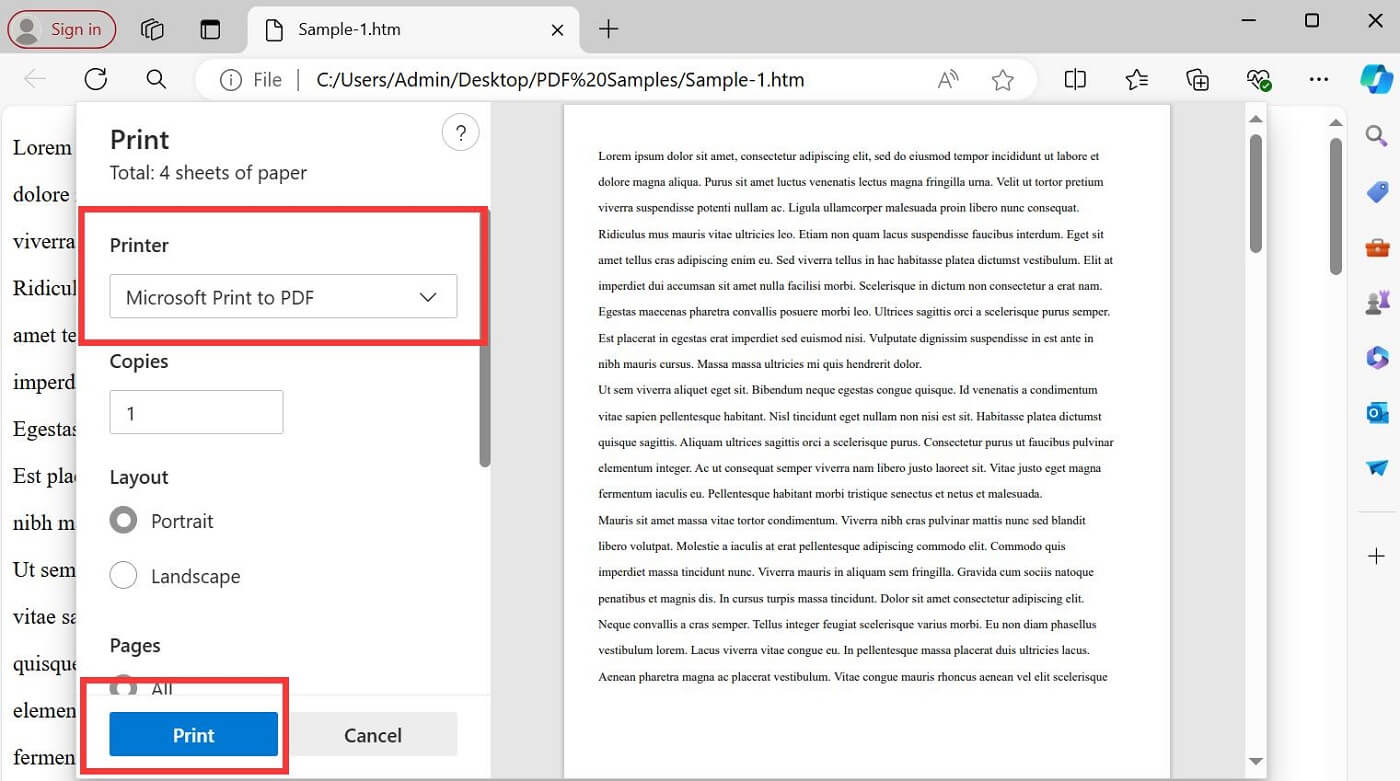1400x781 pixels.
Task: Select the Portrait layout option
Action: coord(123,520)
